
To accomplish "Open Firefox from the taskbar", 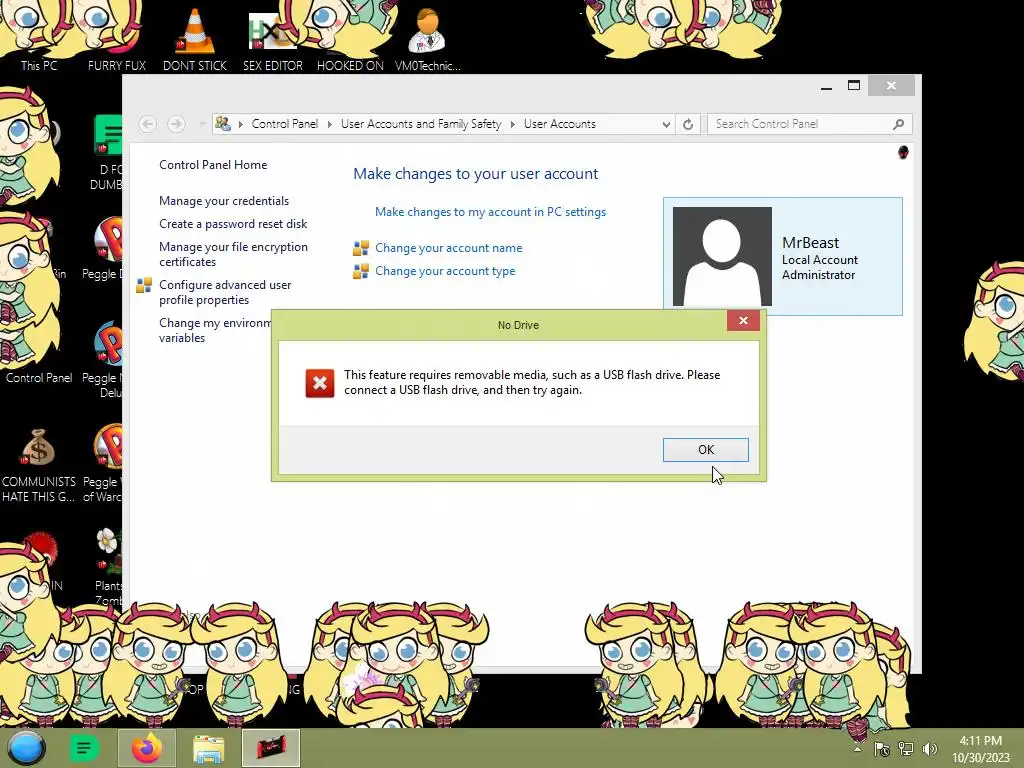I will pos(147,748).
